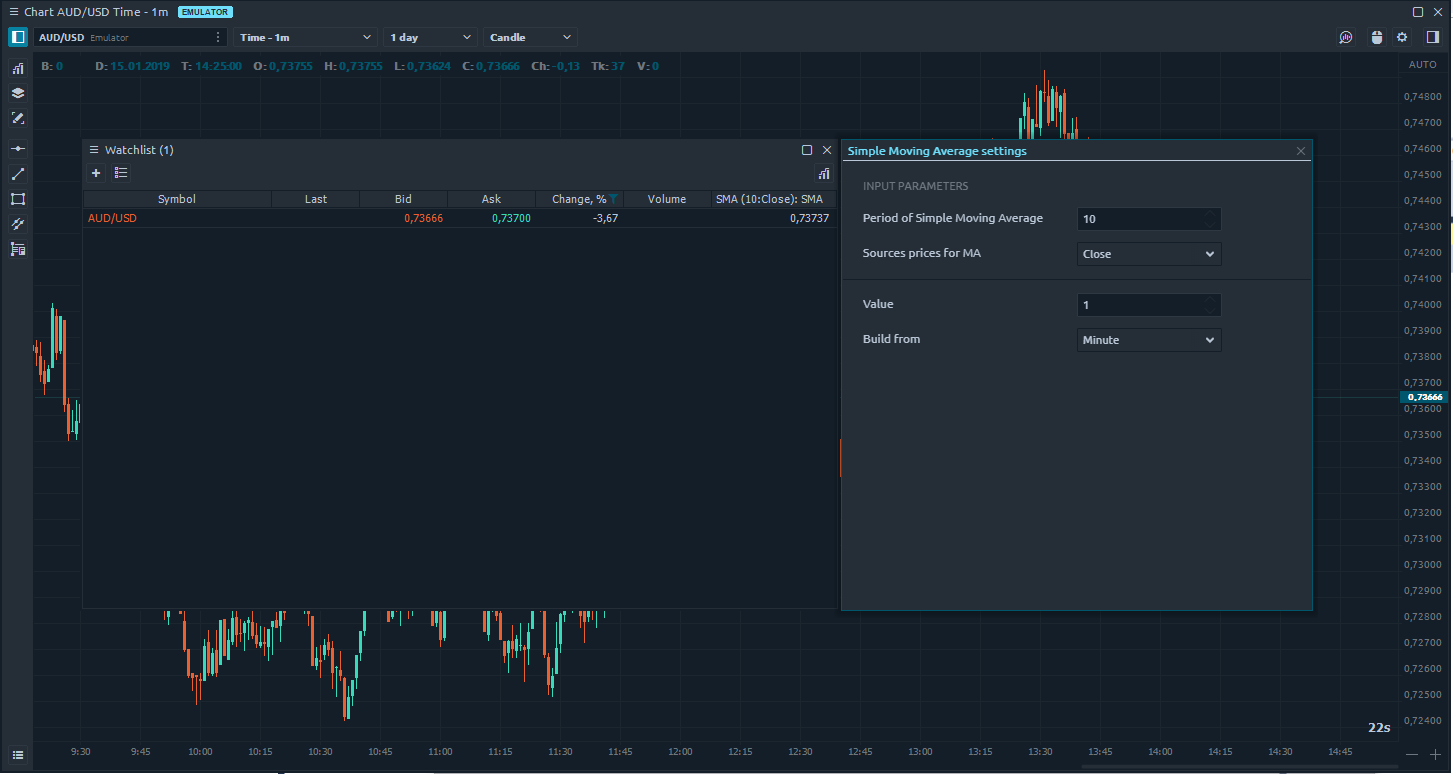The image size is (1453, 774).
Task: Open the chart indicators panel icon
Action: pyautogui.click(x=17, y=69)
